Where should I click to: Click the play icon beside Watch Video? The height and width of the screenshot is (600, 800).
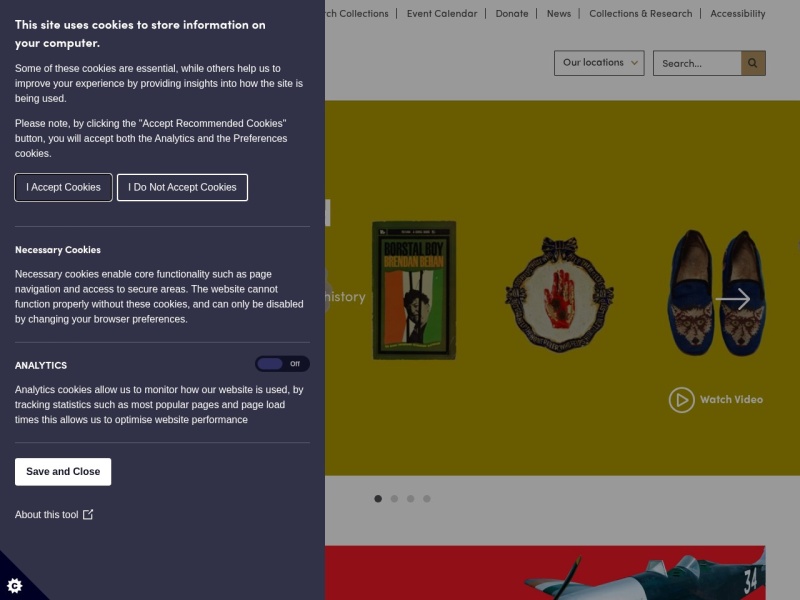pos(681,400)
